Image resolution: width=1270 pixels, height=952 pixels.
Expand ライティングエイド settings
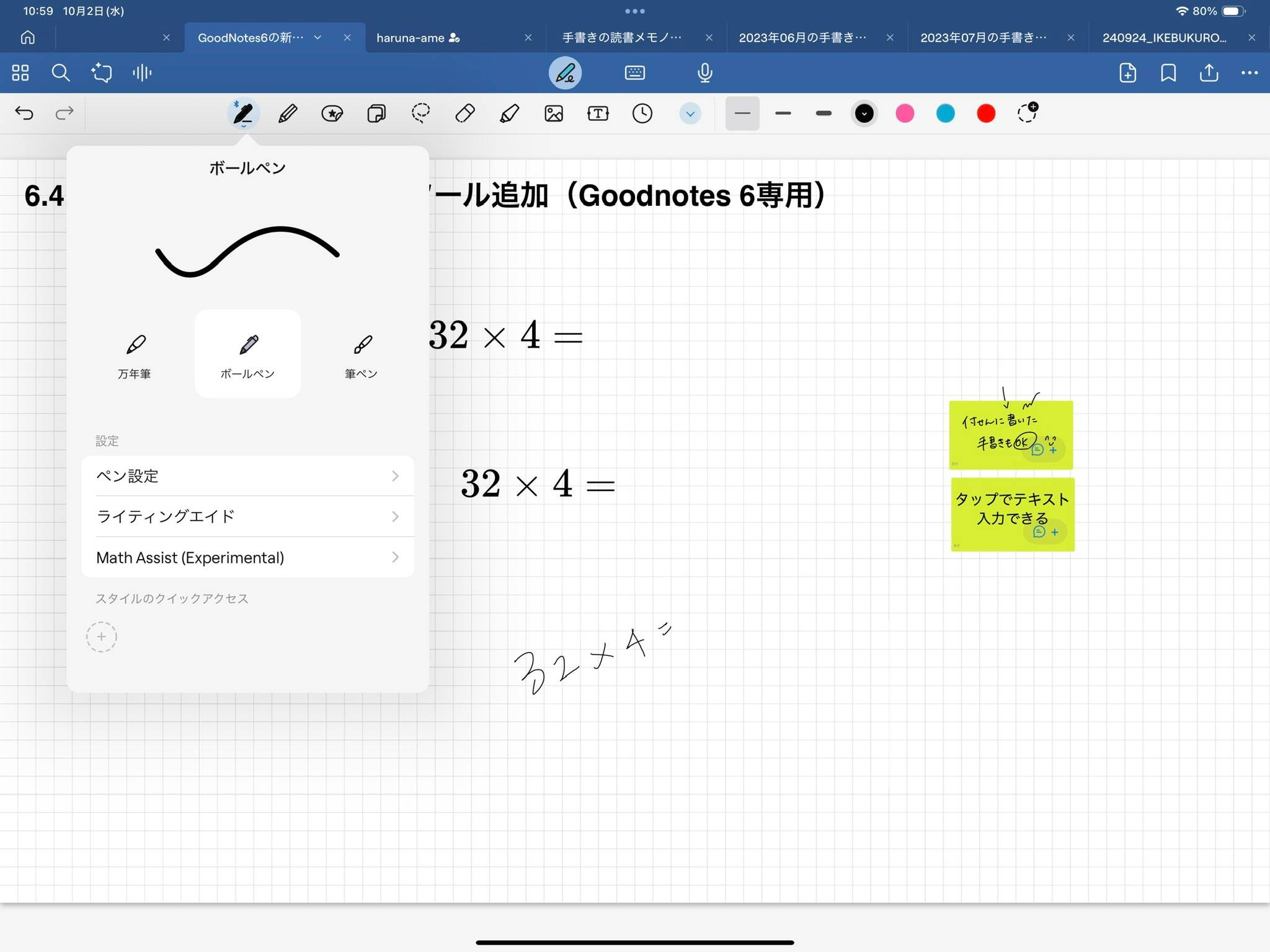coord(247,516)
